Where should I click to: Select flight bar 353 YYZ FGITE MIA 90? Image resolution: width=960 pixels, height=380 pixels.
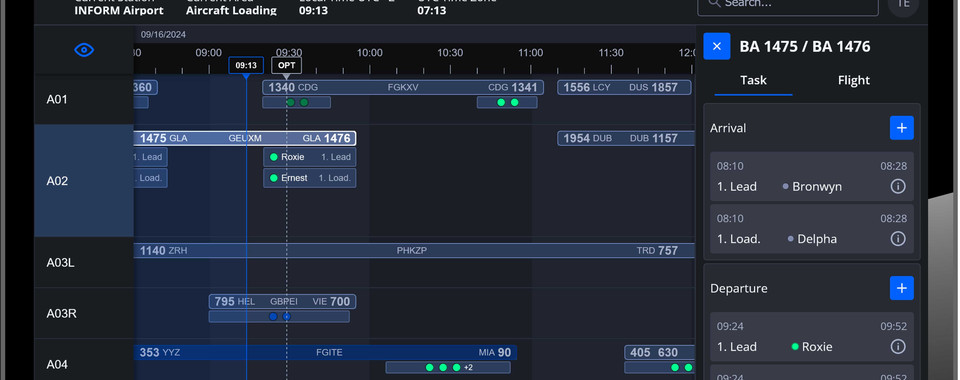[x=326, y=352]
